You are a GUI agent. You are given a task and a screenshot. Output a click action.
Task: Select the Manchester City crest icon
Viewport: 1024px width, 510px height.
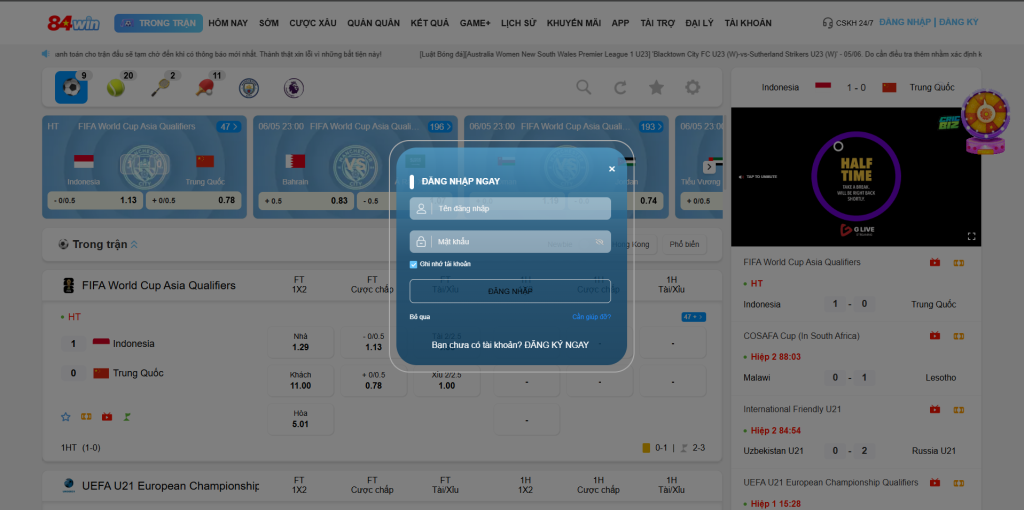[x=249, y=88]
